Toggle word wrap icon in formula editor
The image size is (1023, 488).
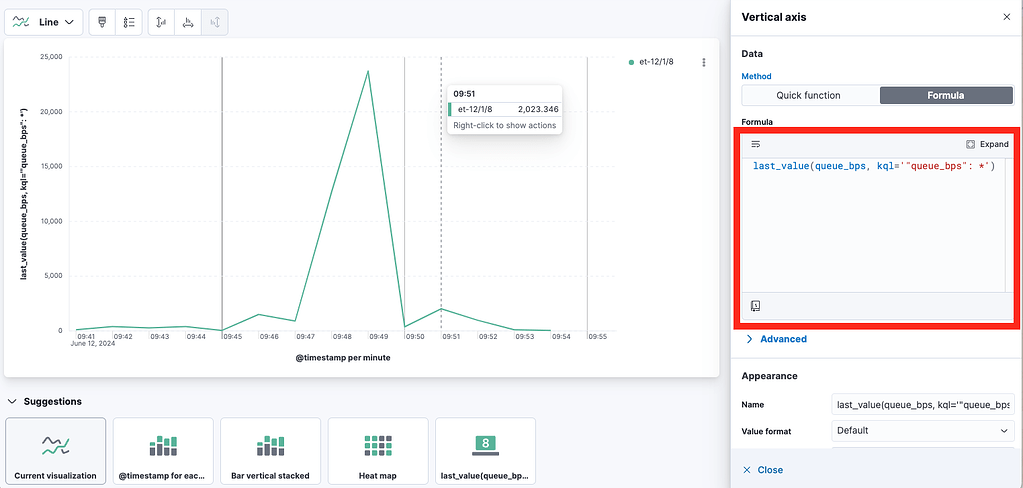pos(756,144)
